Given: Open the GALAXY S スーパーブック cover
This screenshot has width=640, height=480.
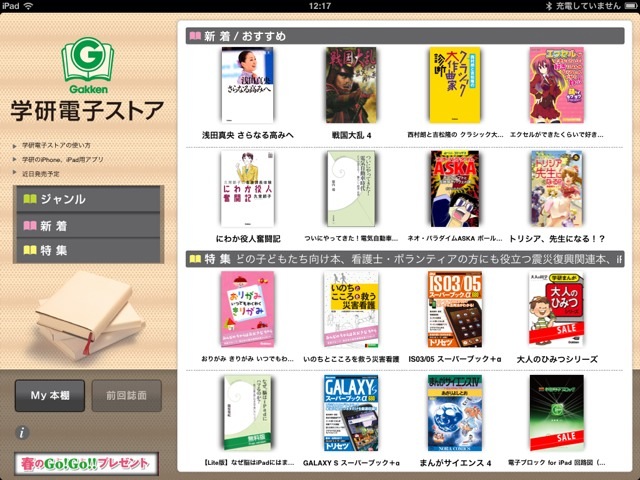Looking at the screenshot, I should click(x=351, y=413).
